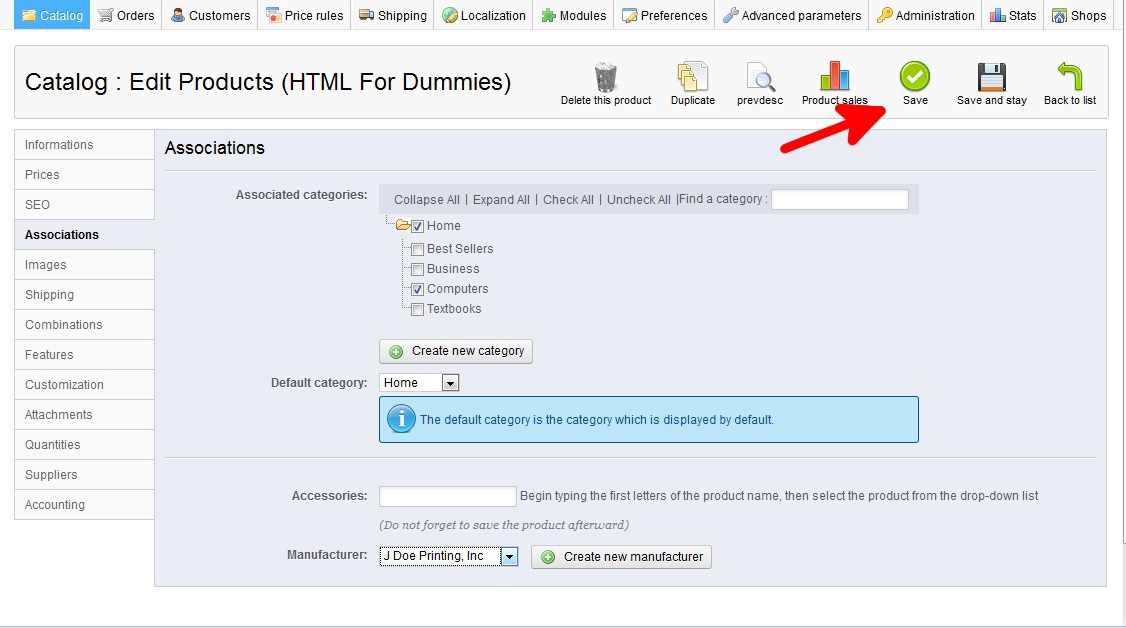1126x628 pixels.
Task: Switch to the Suppliers tab
Action: tap(84, 475)
